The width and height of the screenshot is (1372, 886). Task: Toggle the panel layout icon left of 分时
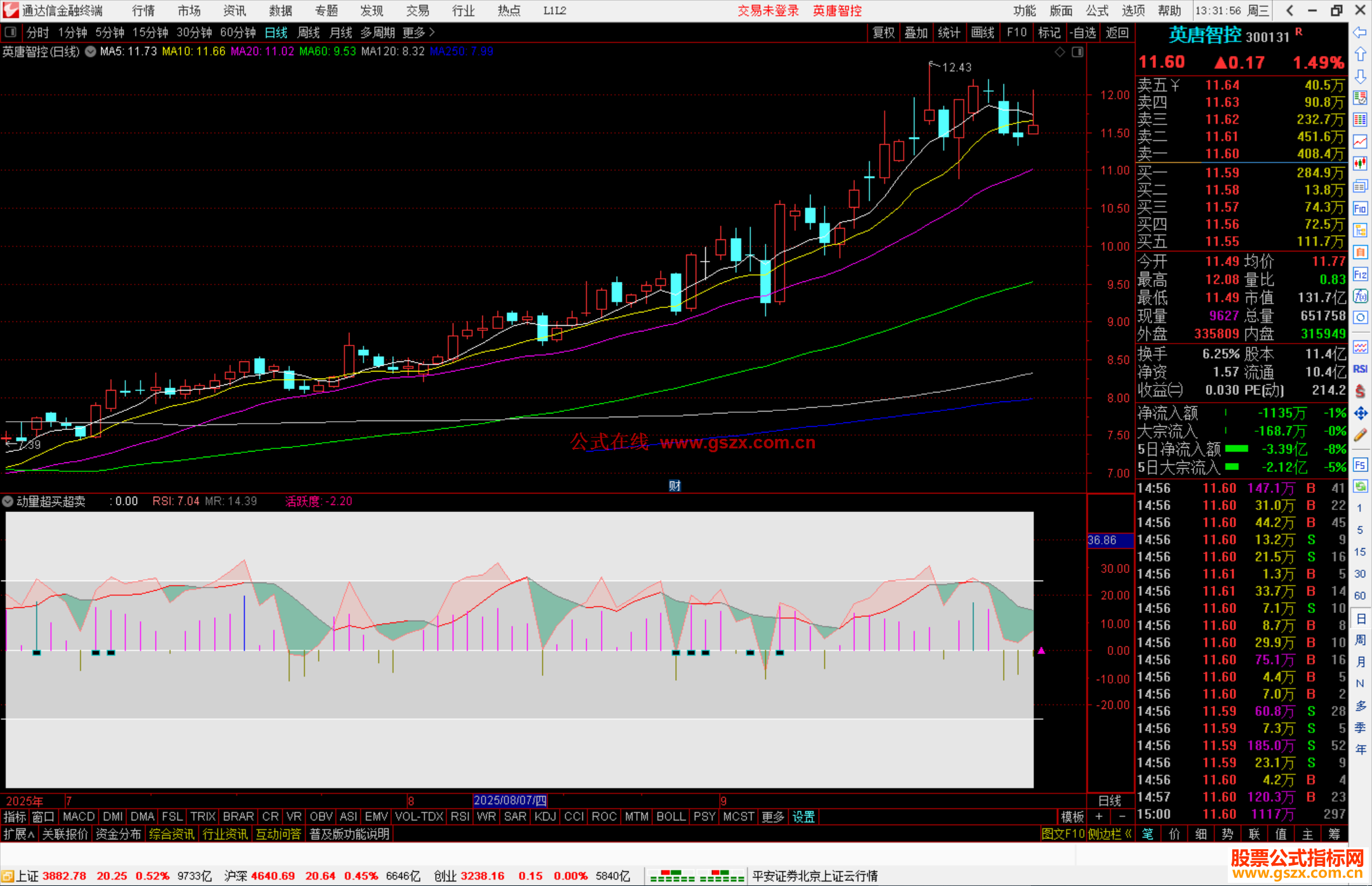point(11,32)
